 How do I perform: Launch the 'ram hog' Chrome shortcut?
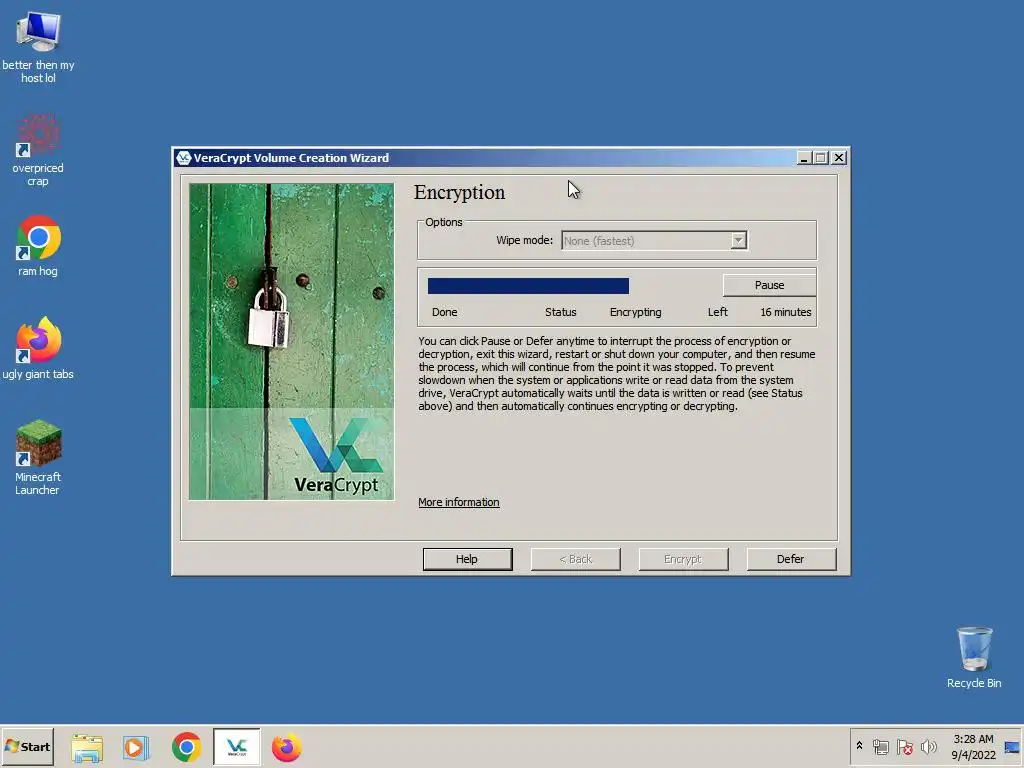tap(38, 246)
